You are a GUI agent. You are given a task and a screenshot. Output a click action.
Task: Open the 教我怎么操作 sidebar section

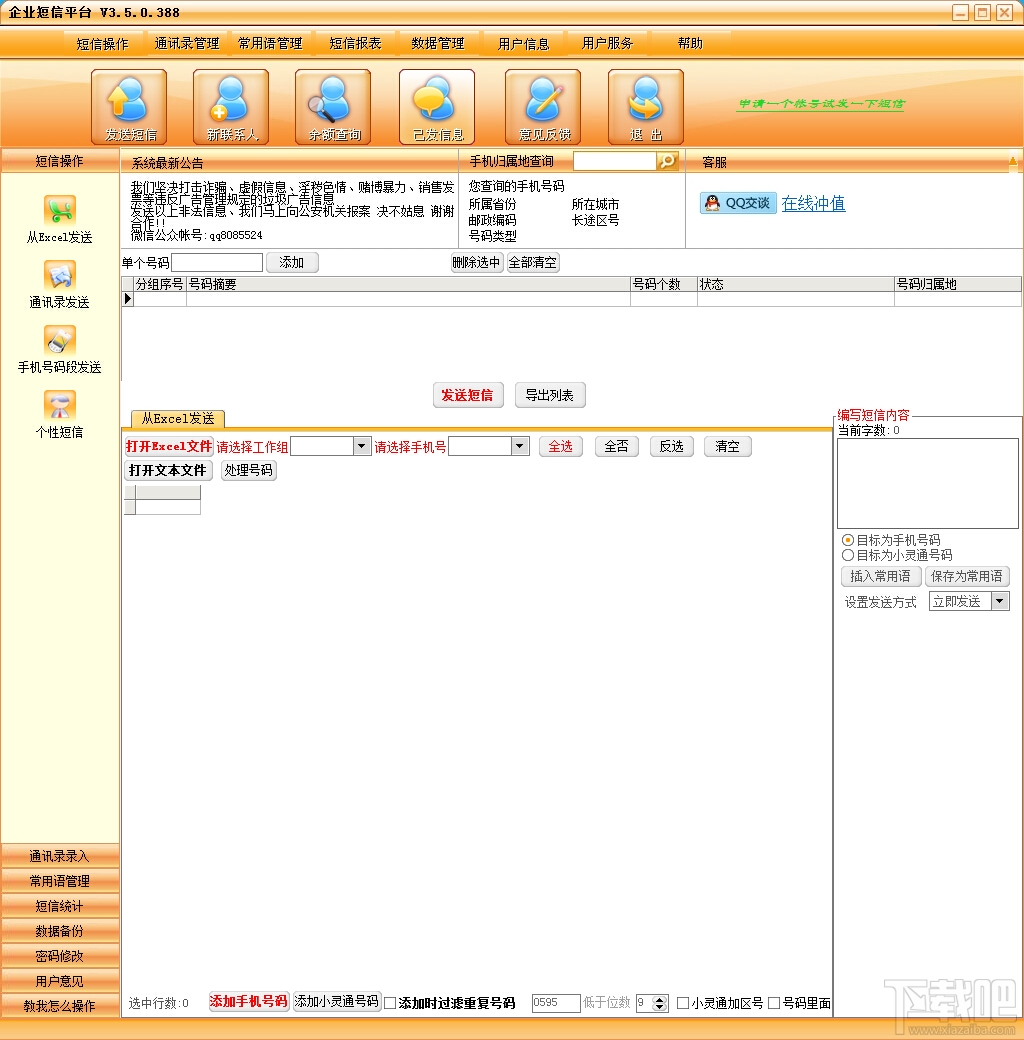(60, 1006)
